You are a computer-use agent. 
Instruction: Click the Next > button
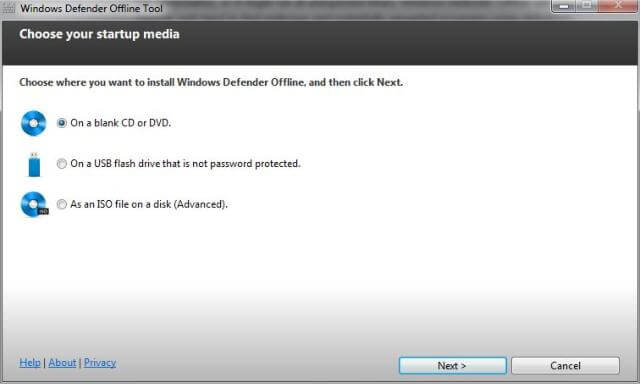point(453,366)
